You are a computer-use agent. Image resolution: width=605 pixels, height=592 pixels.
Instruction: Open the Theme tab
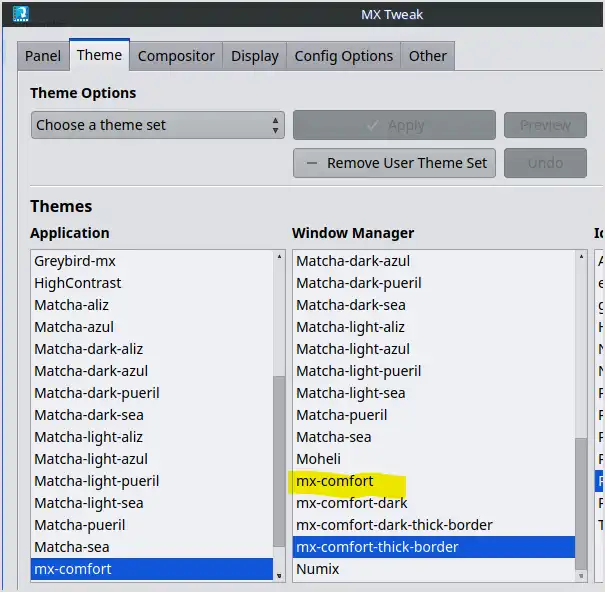(99, 55)
